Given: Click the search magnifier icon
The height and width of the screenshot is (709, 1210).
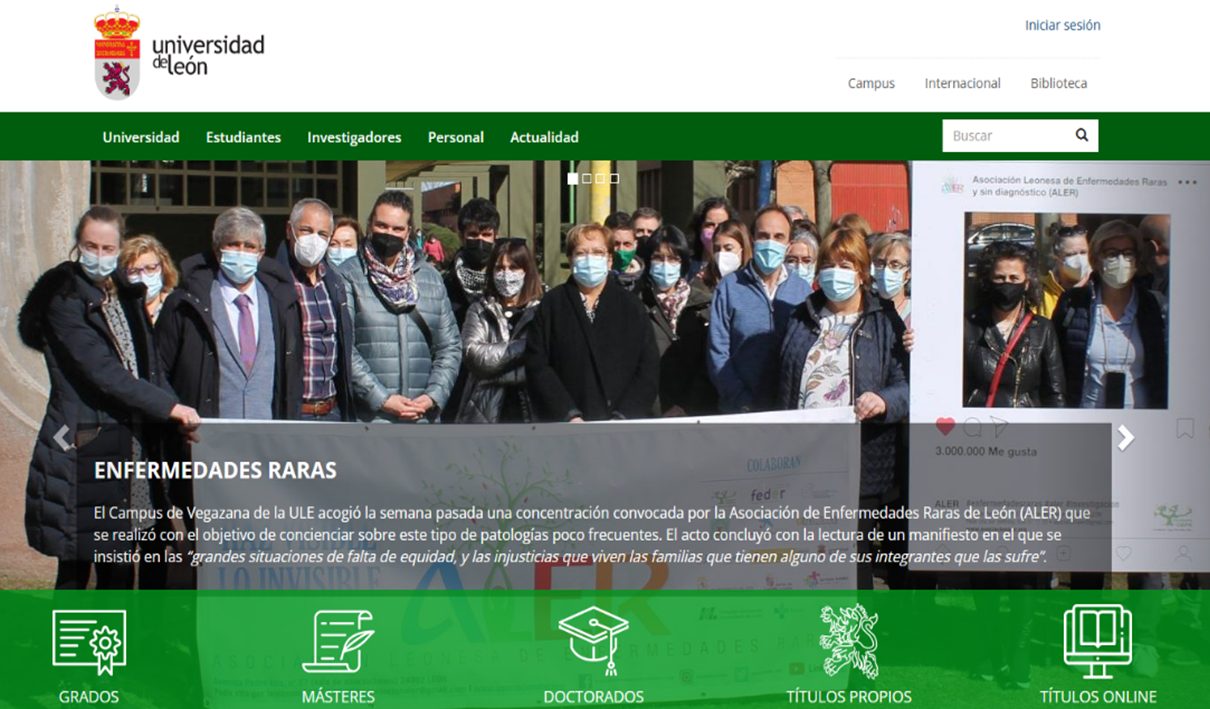Looking at the screenshot, I should coord(1081,136).
